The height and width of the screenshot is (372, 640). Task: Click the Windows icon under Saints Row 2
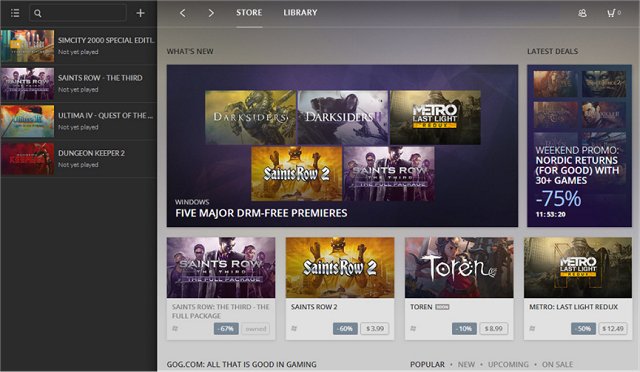click(294, 328)
